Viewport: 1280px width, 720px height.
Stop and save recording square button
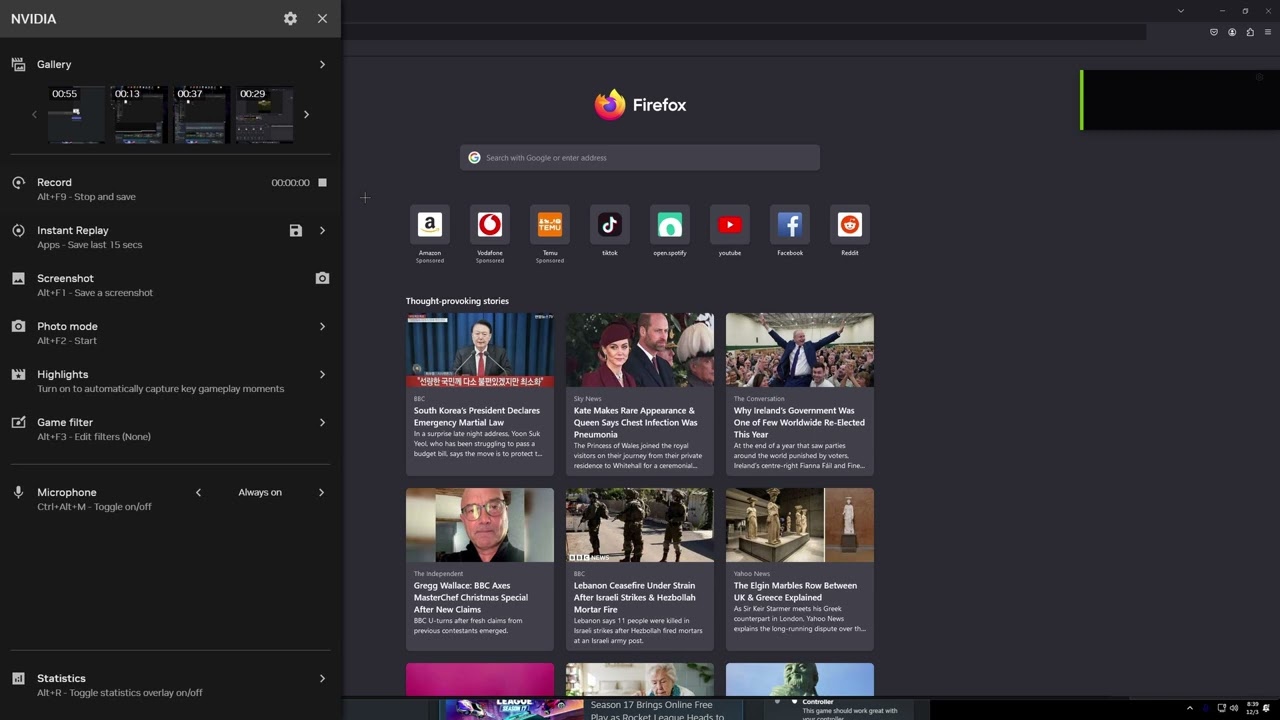pyautogui.click(x=322, y=182)
